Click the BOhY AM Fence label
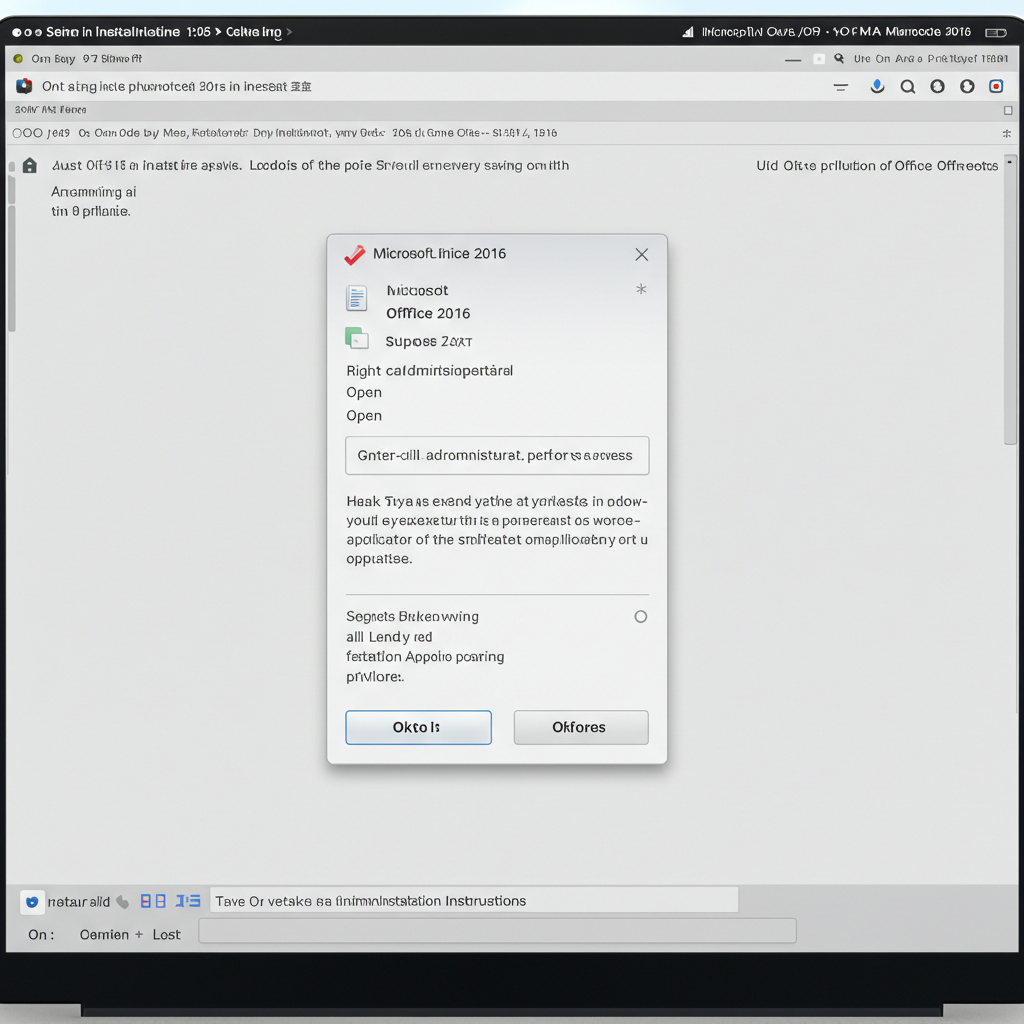The image size is (1024, 1024). pos(50,110)
